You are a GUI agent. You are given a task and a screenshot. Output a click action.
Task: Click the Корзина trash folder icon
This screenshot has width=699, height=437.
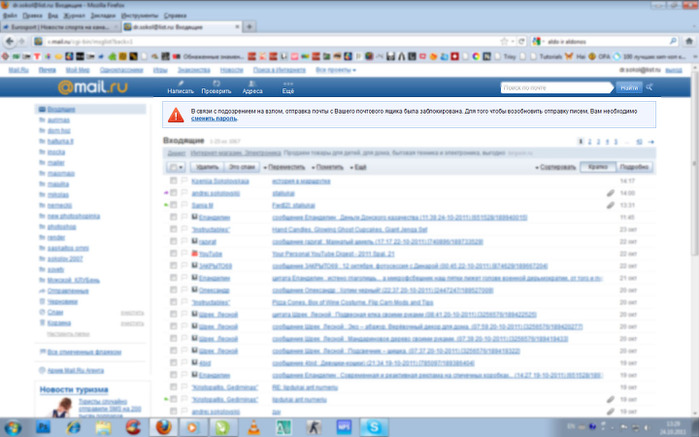coord(42,323)
